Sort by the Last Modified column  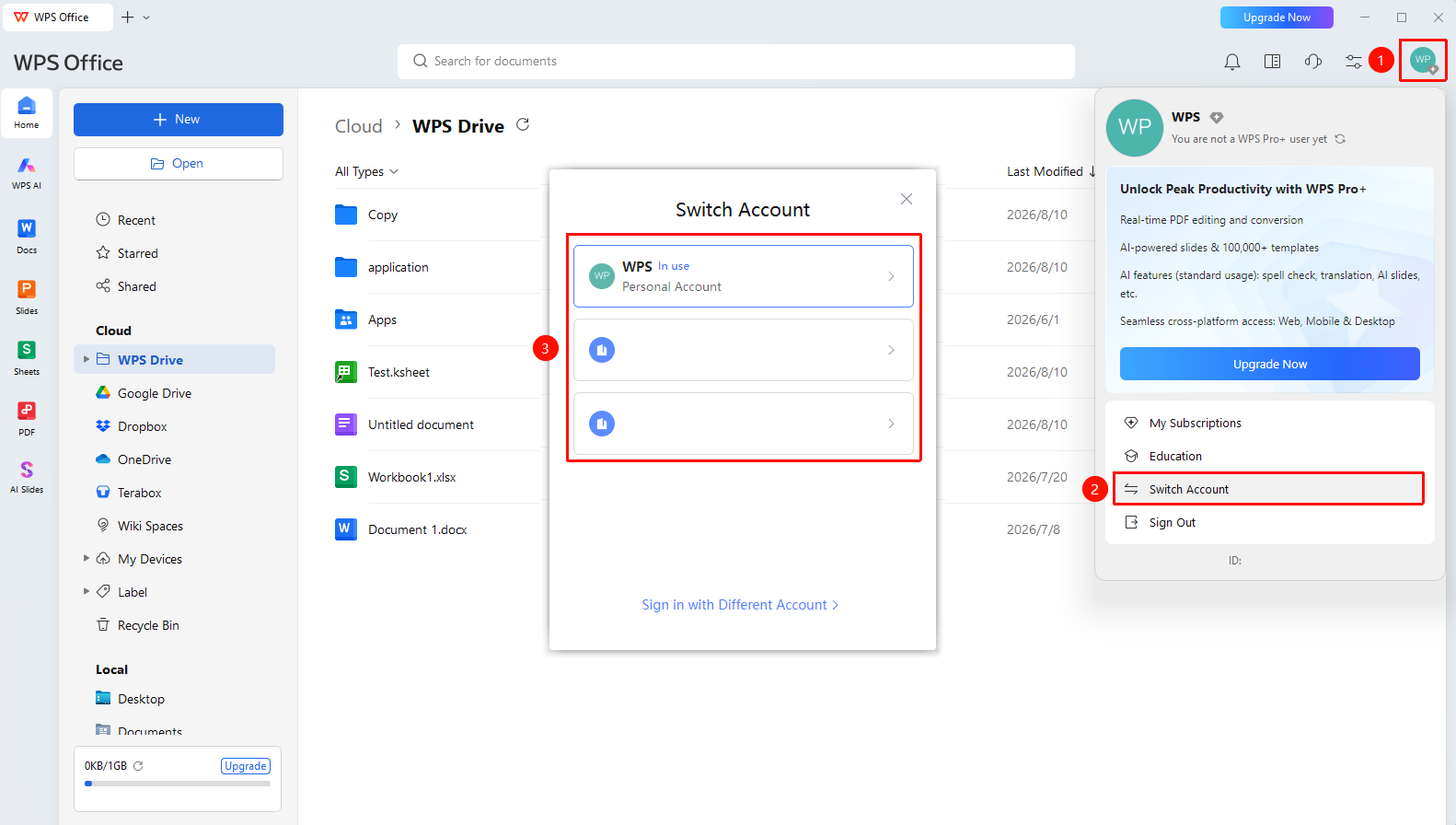[x=1051, y=171]
